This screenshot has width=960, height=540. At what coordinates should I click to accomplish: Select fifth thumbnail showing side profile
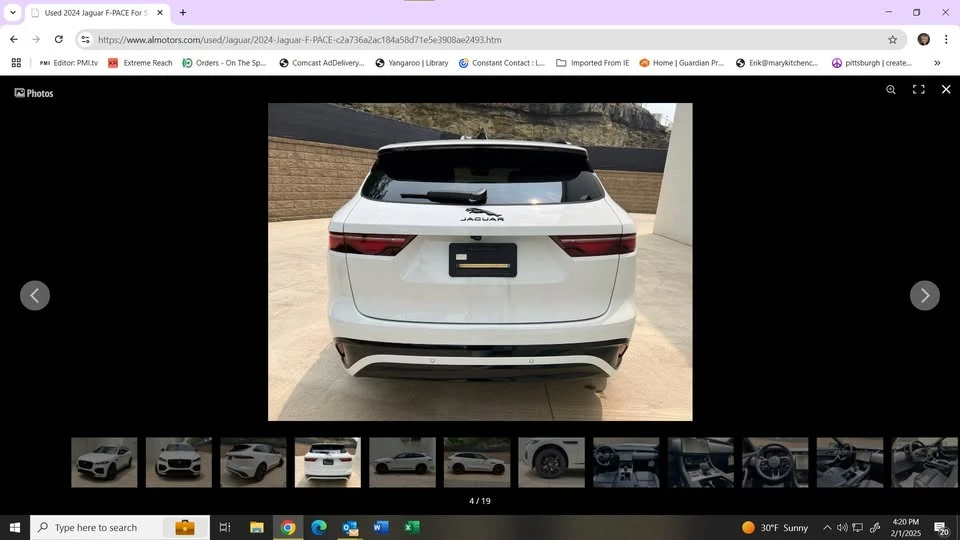[x=402, y=462]
